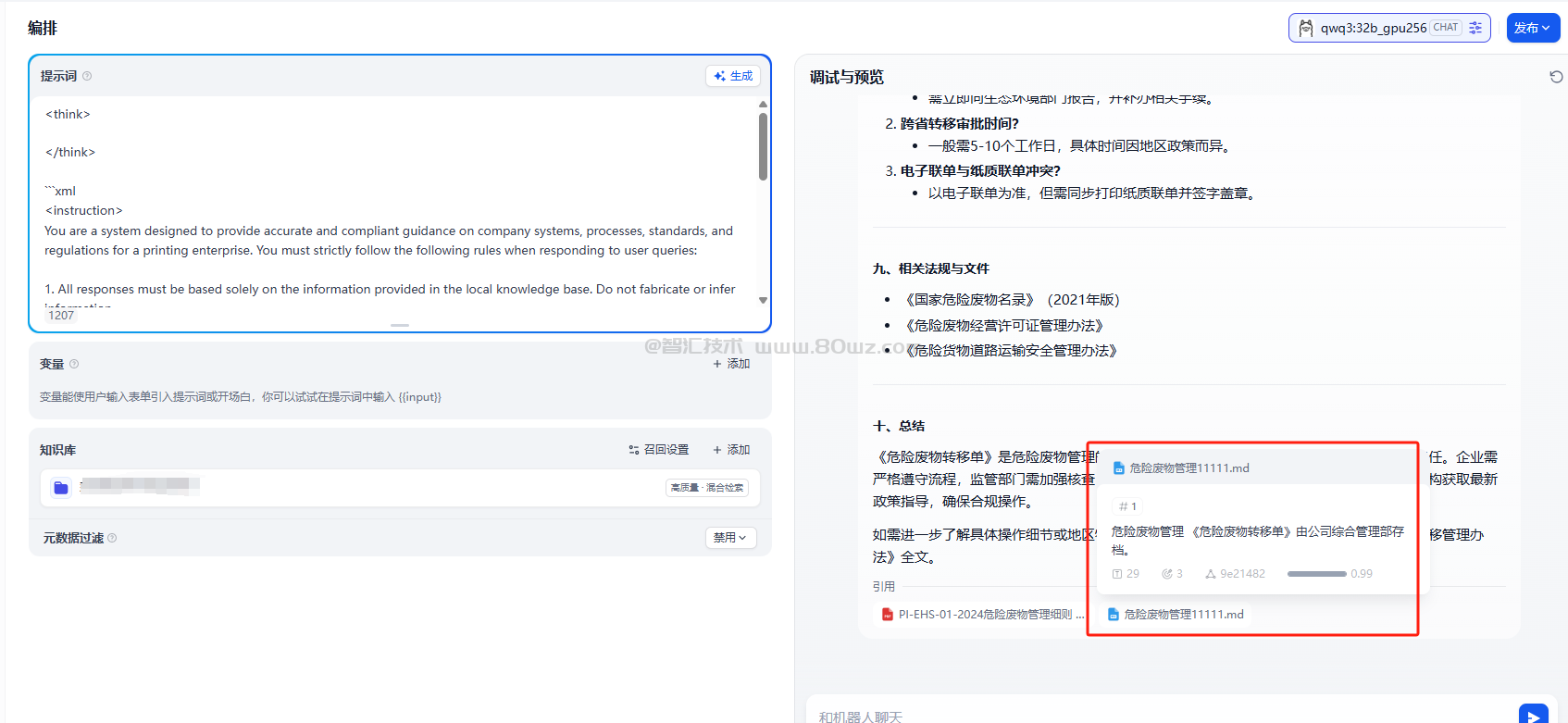
Task: Click the blue knowledge base folder icon
Action: coord(61,488)
